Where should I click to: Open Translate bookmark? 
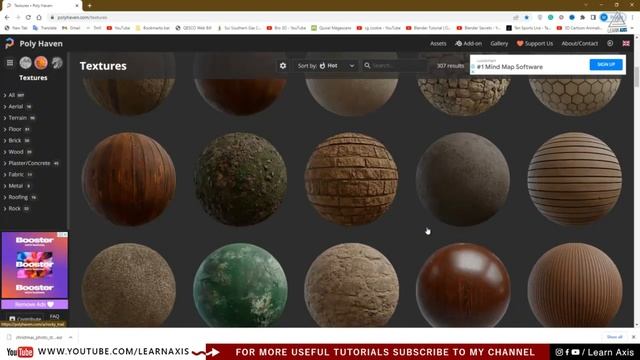tap(45, 28)
